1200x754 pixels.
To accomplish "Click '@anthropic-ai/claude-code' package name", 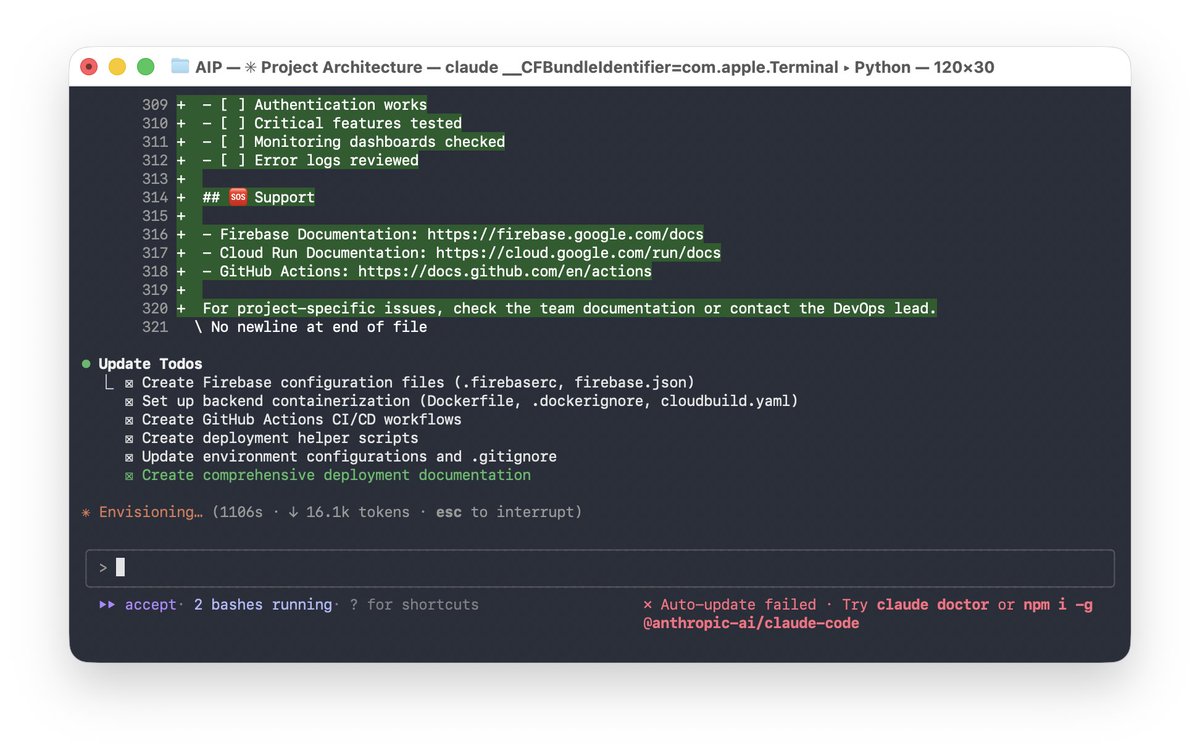I will [x=751, y=623].
